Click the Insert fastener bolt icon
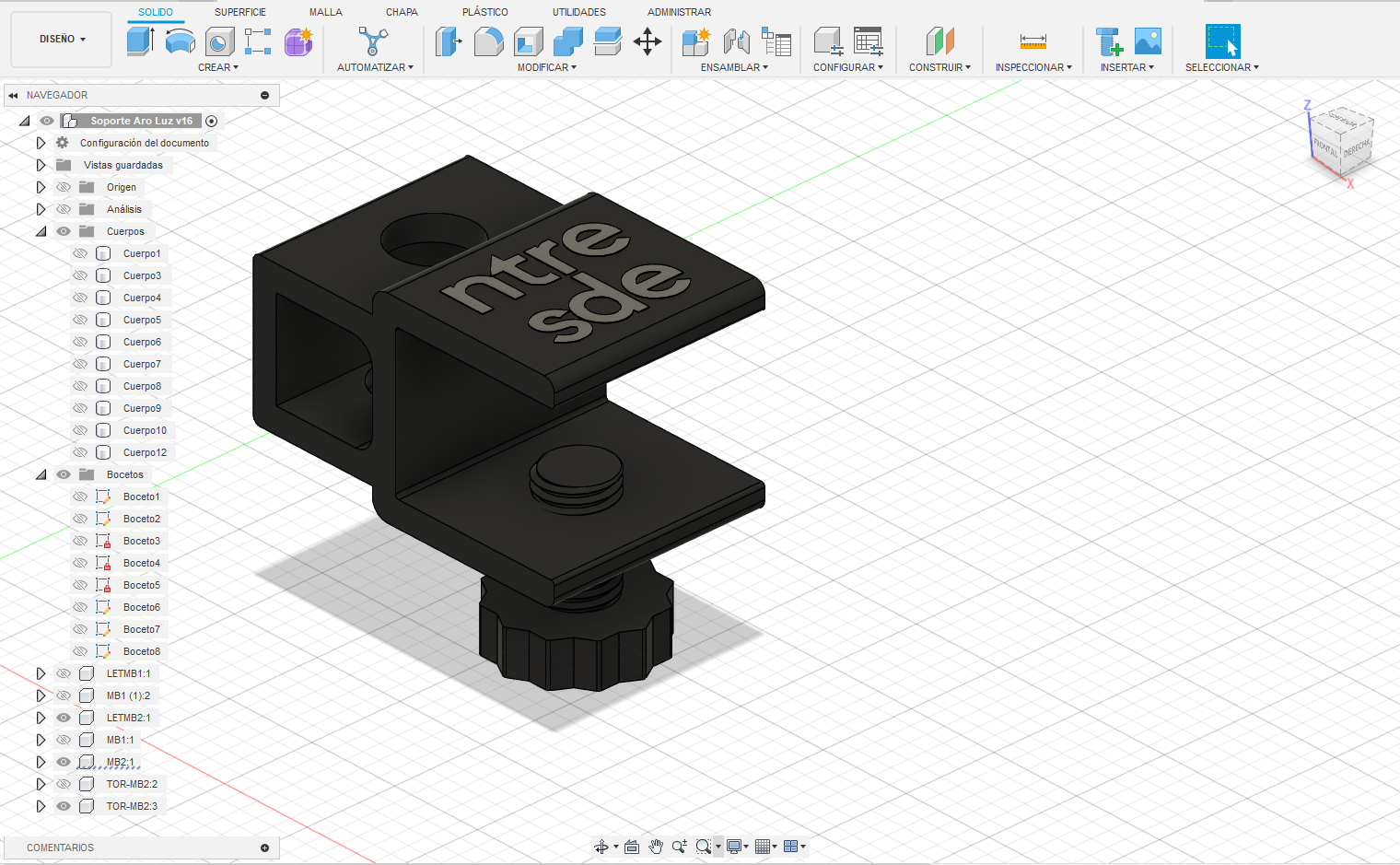This screenshot has width=1400, height=865. coord(1108,41)
